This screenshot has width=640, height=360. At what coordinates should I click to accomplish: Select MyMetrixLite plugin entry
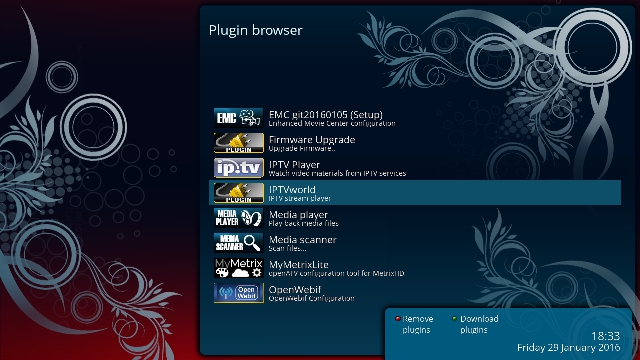pos(415,268)
